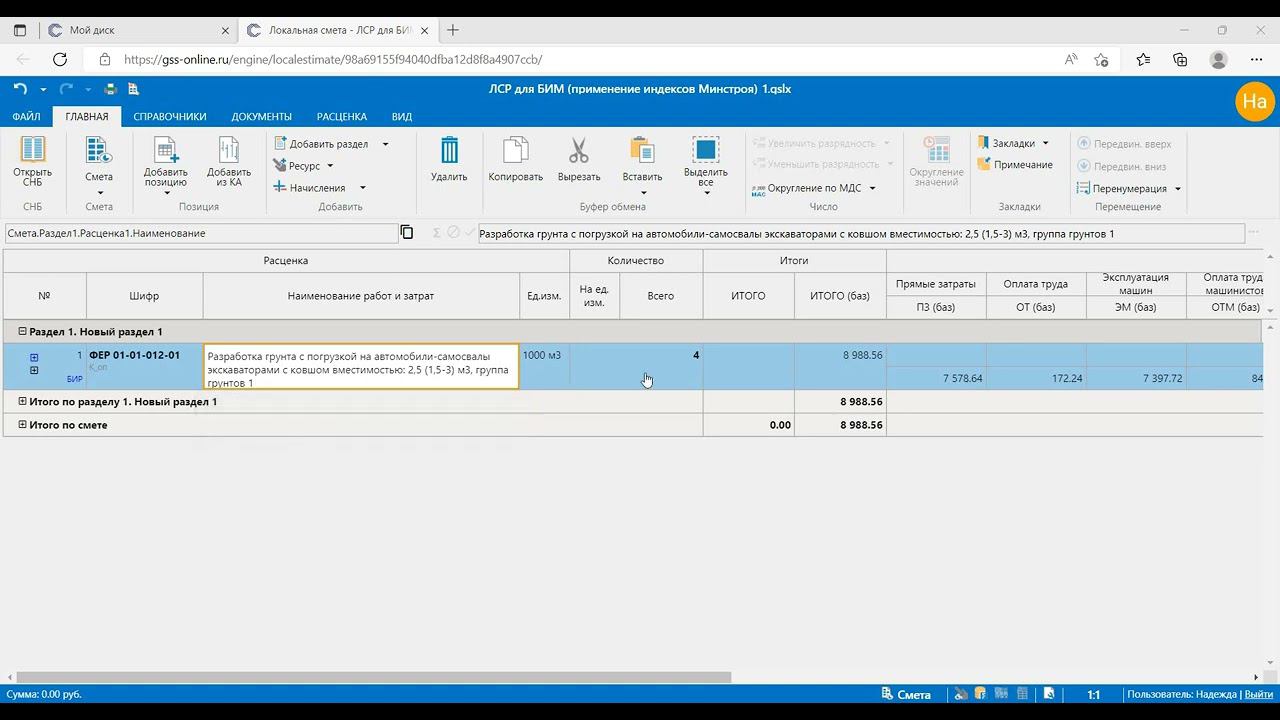Switch to the ДОКУМЕНТЫ tab
This screenshot has height=720, width=1280.
pos(262,117)
